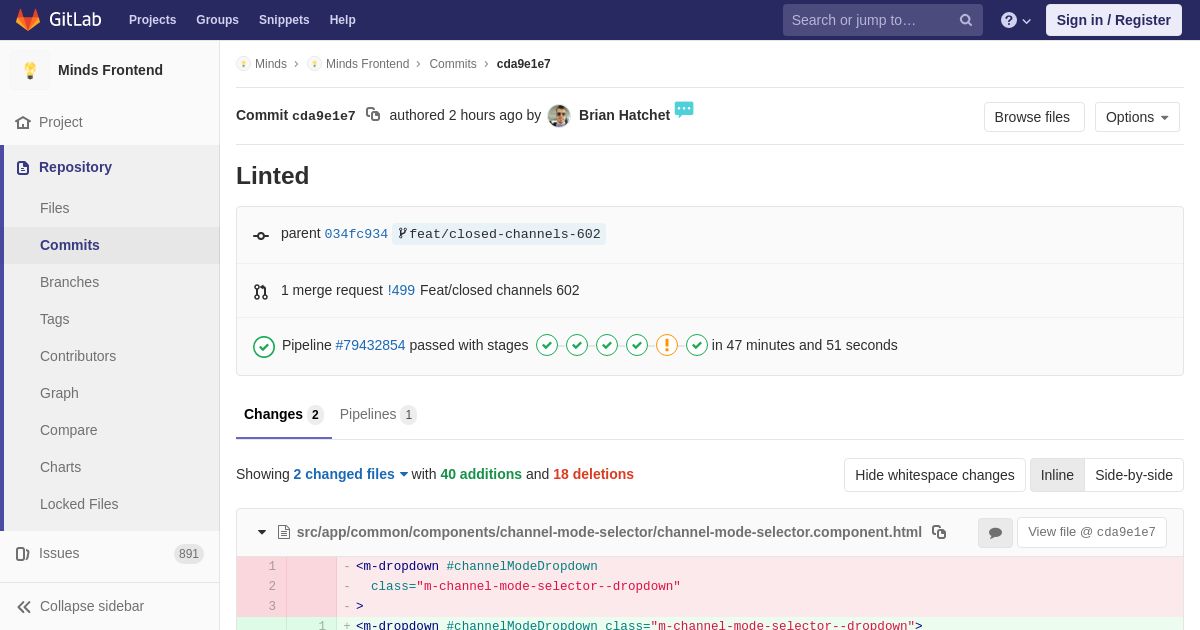This screenshot has height=630, width=1200.
Task: Collapse the channel-mode-selector file diff
Action: tap(262, 532)
